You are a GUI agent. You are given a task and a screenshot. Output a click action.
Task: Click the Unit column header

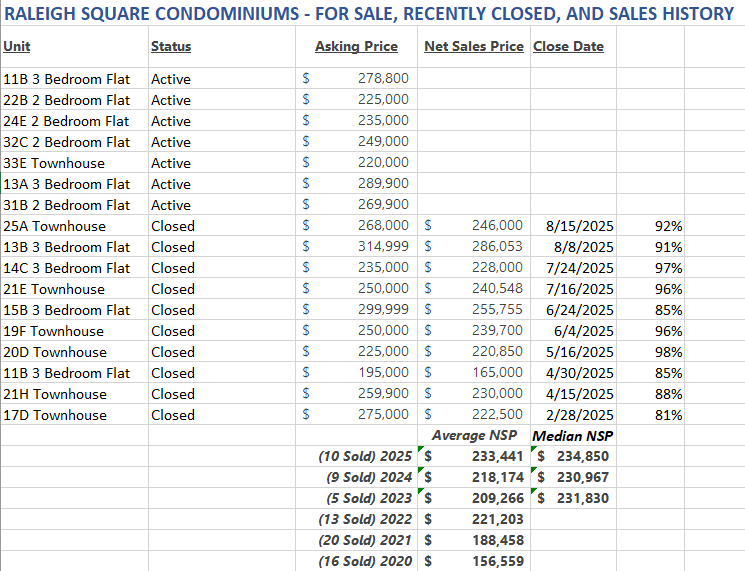coord(17,47)
